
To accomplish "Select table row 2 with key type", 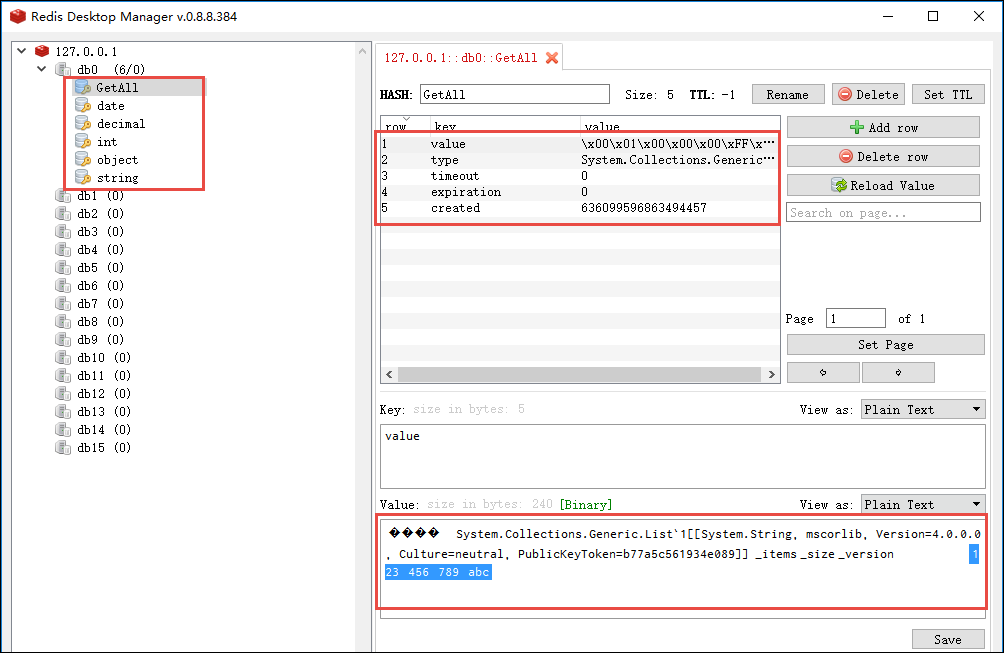I will click(x=579, y=160).
